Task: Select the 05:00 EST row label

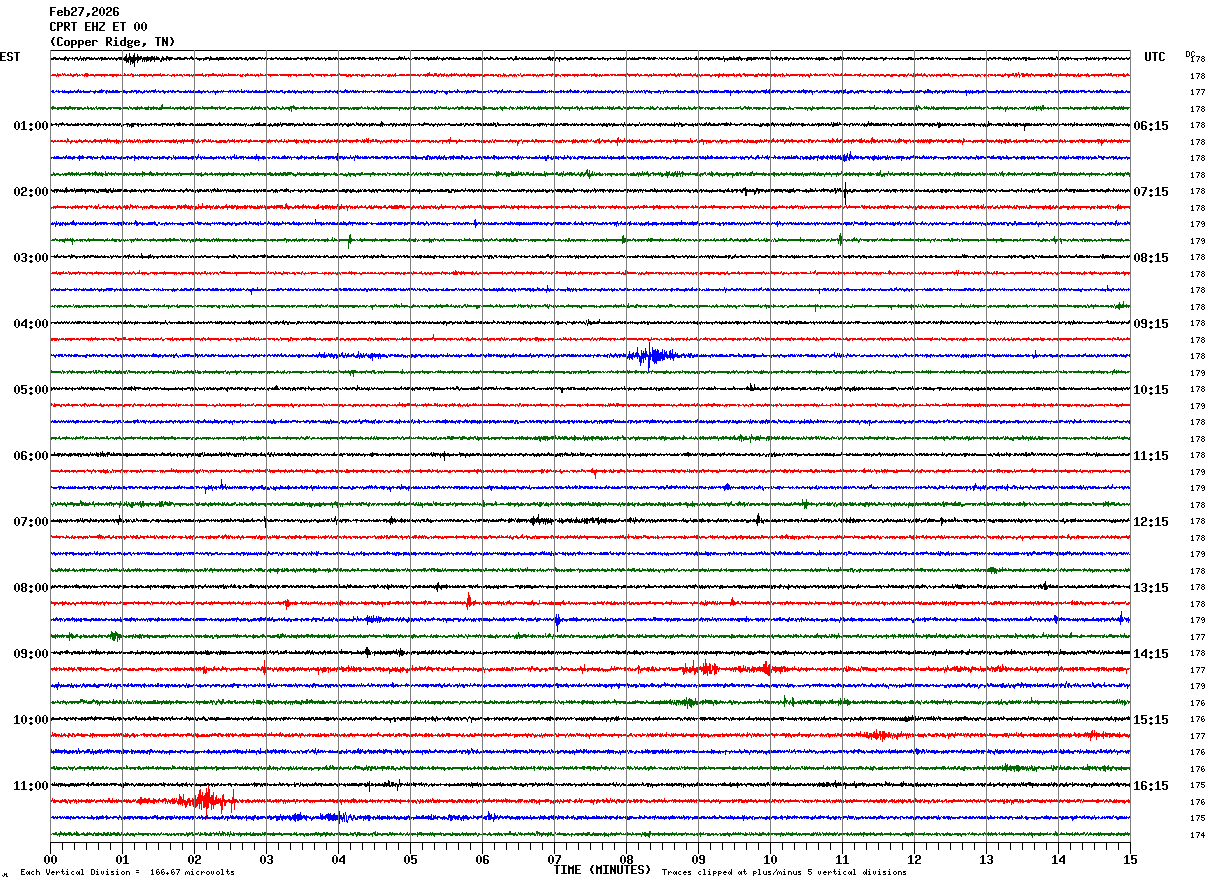Action: pos(31,390)
